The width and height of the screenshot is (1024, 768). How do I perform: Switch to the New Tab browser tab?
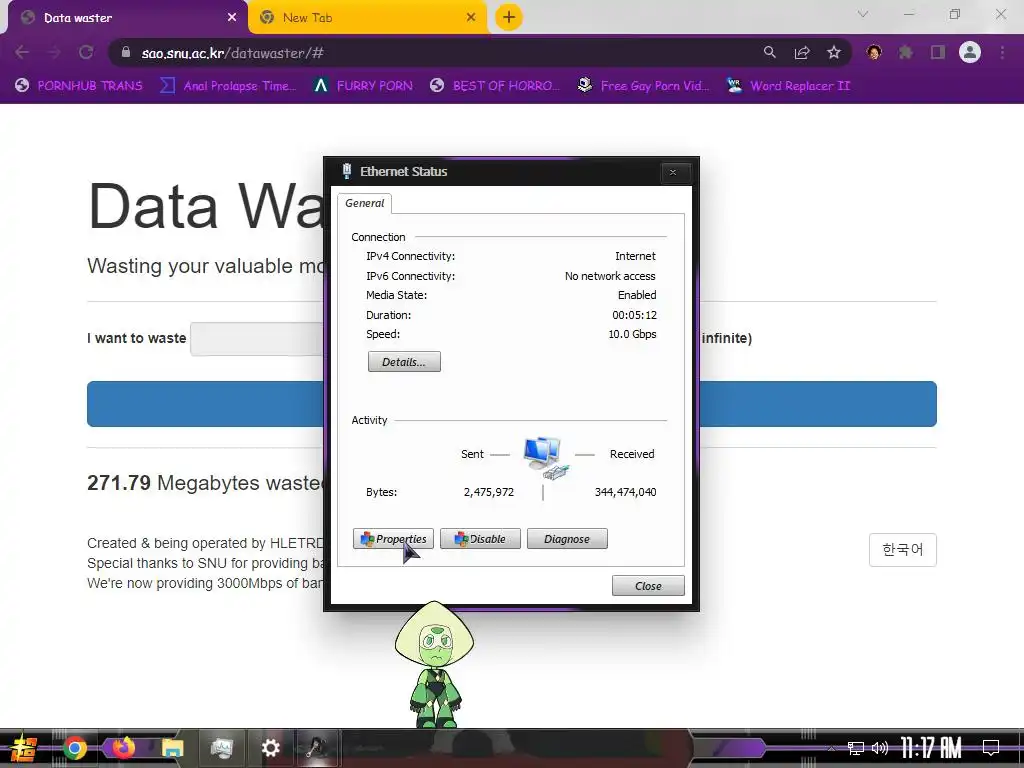(x=366, y=18)
